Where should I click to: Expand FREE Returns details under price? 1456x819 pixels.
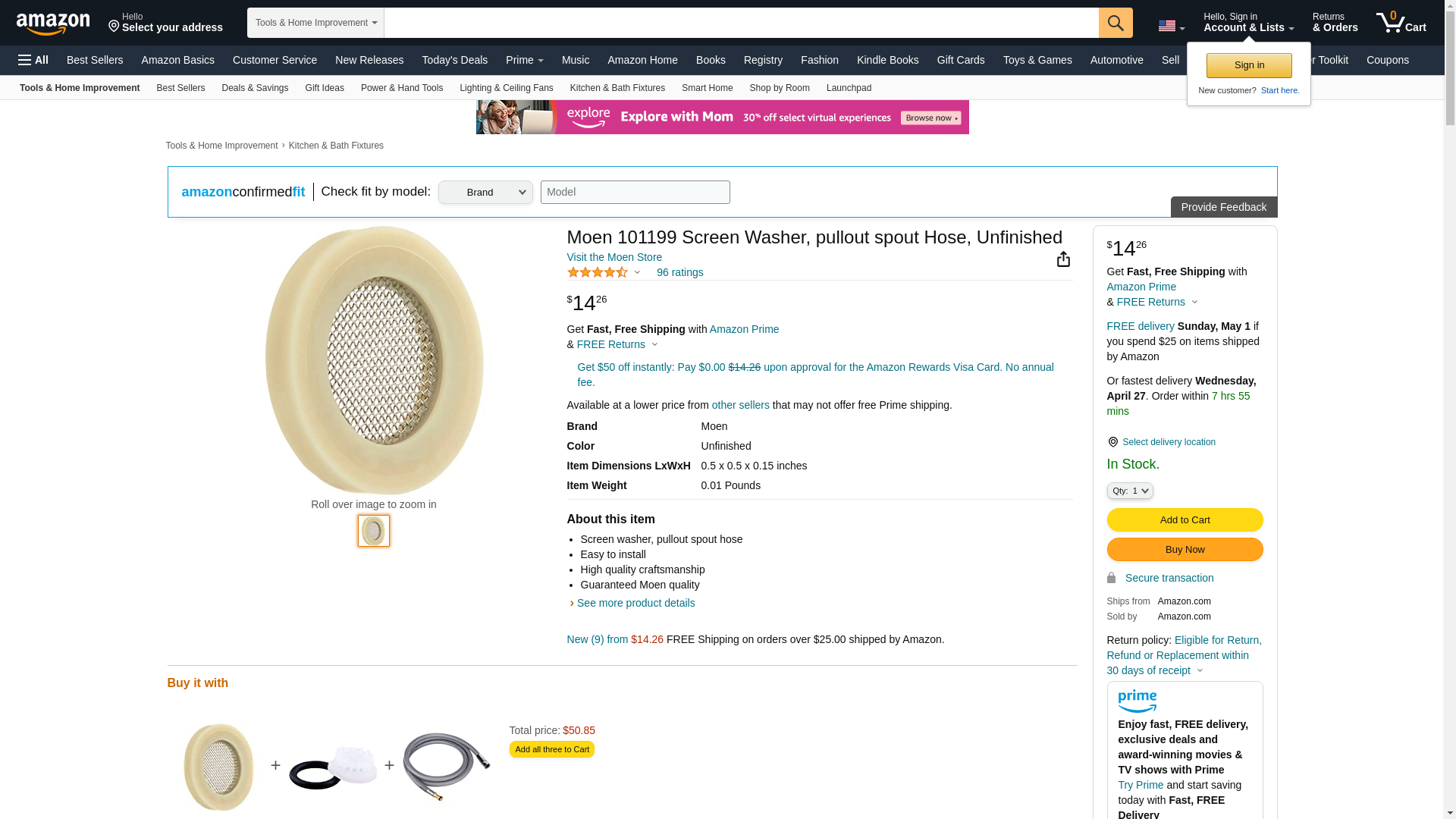tap(617, 344)
